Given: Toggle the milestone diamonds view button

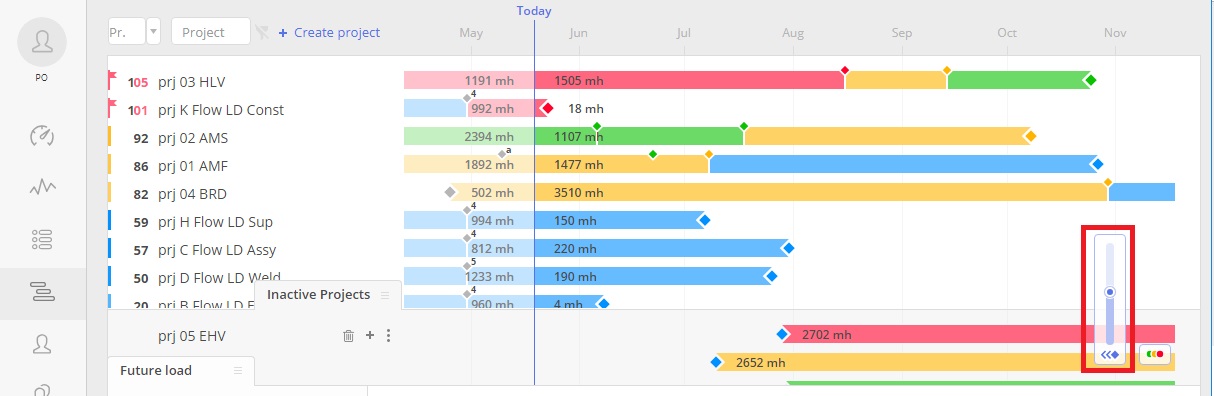Looking at the screenshot, I should pyautogui.click(x=1109, y=354).
